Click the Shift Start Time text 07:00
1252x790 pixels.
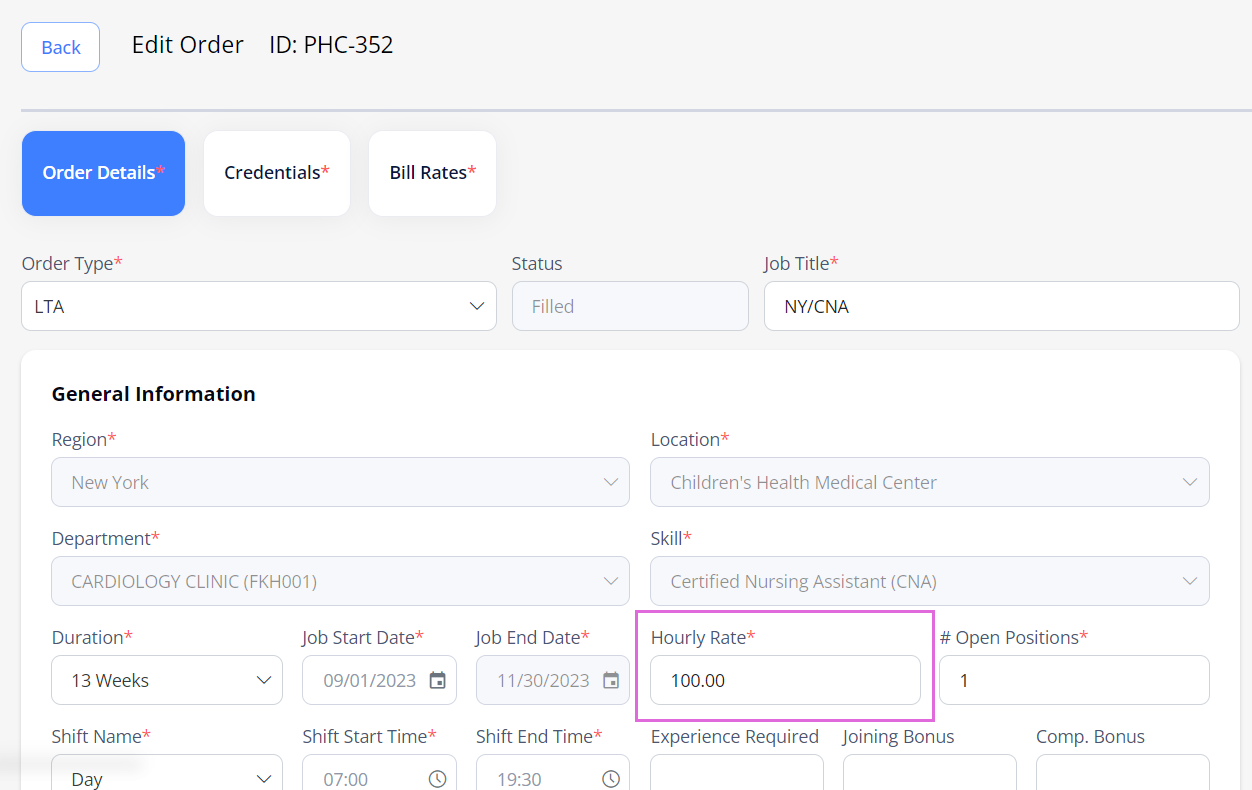345,780
